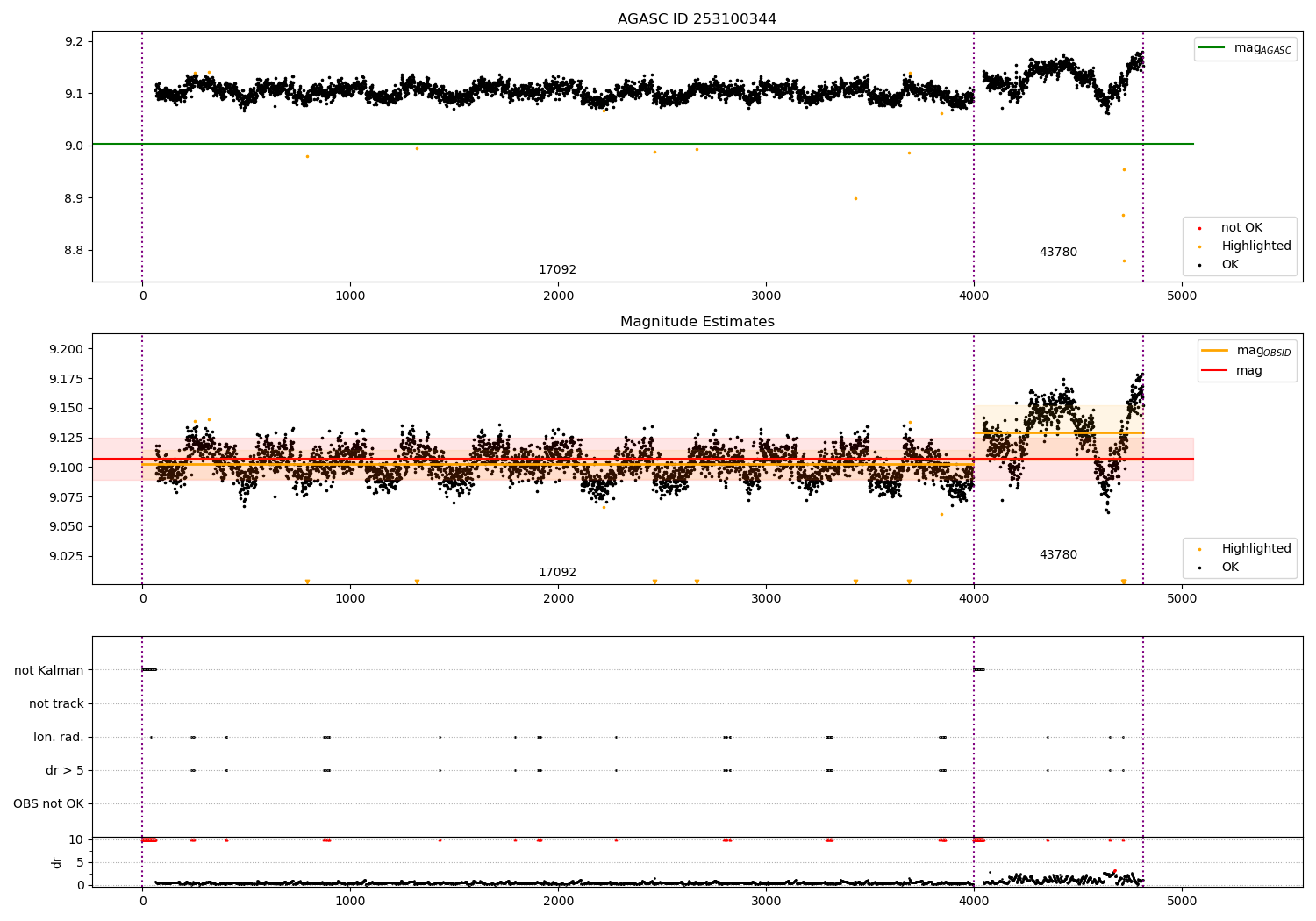Image resolution: width=1316 pixels, height=921 pixels.
Task: Click the '9.0' y-axis tick of the top plot
Action: click(75, 146)
